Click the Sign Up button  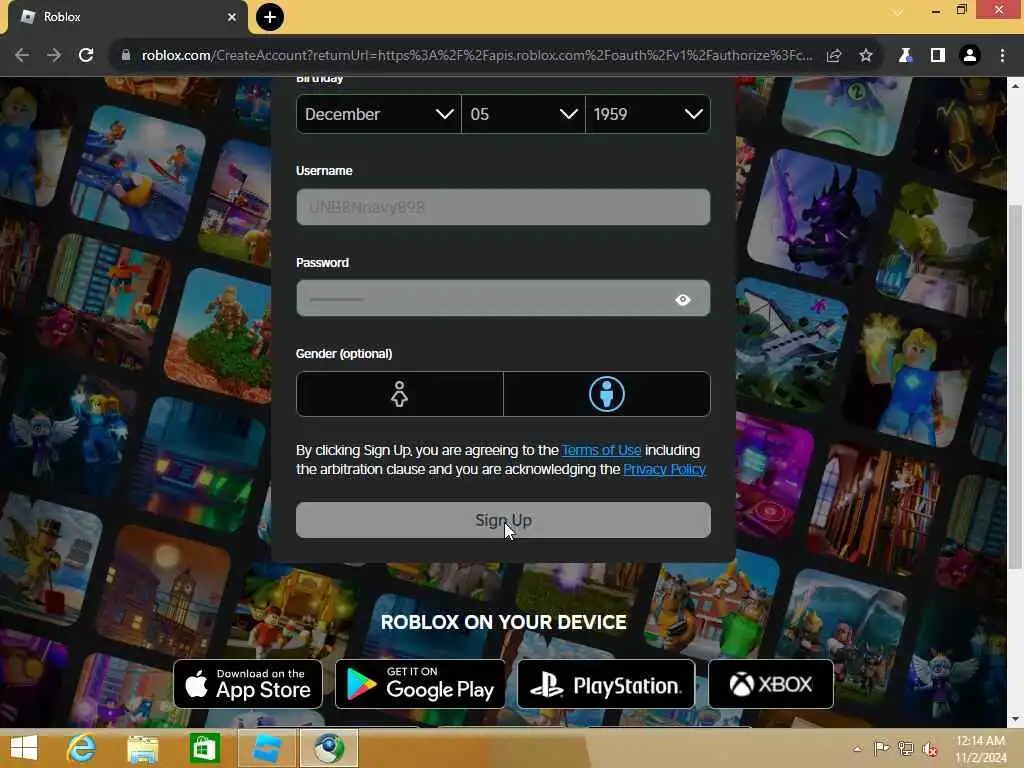click(x=503, y=520)
